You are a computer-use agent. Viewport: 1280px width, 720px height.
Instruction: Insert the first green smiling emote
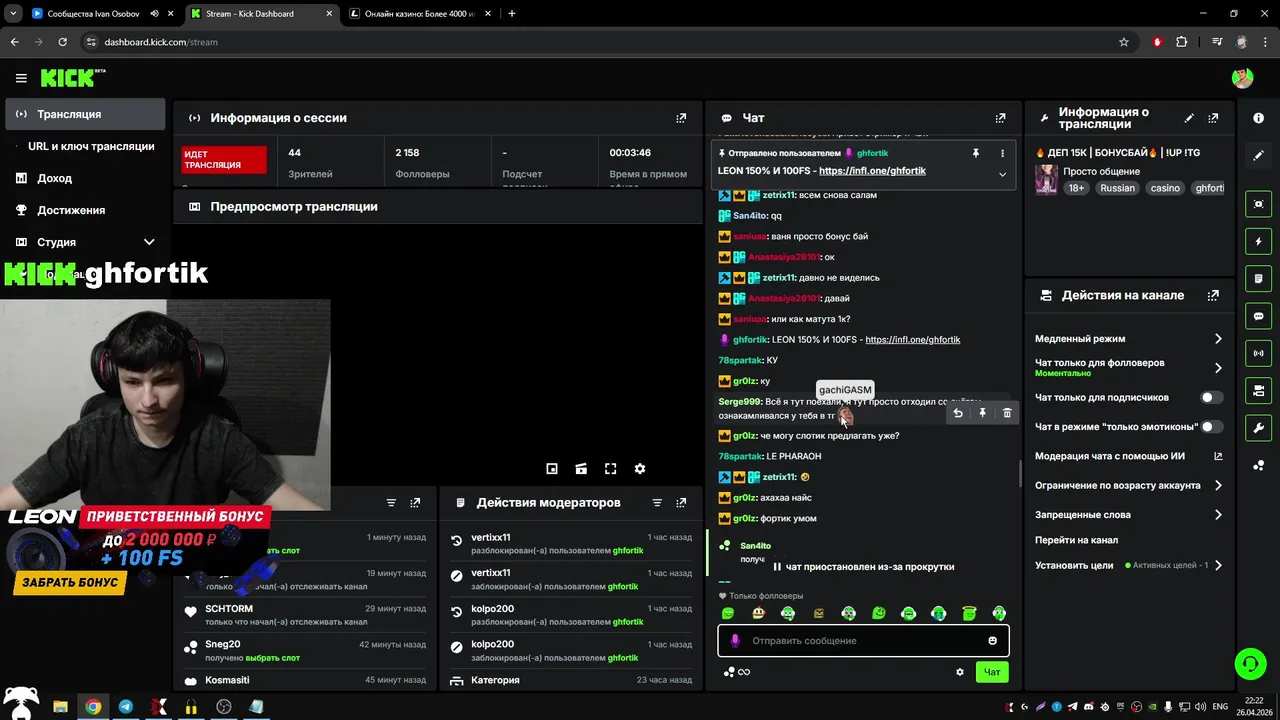[x=728, y=613]
